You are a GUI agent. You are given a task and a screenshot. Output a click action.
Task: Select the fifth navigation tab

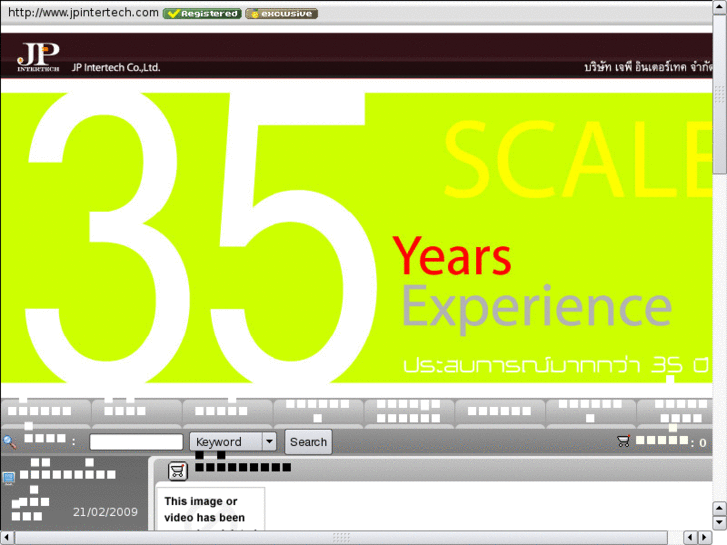click(x=409, y=411)
